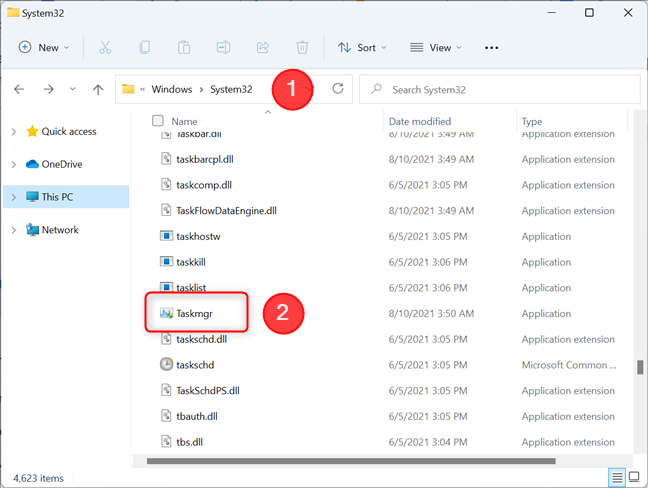Image resolution: width=648 pixels, height=488 pixels.
Task: Open the See more ellipsis menu
Action: pos(491,48)
